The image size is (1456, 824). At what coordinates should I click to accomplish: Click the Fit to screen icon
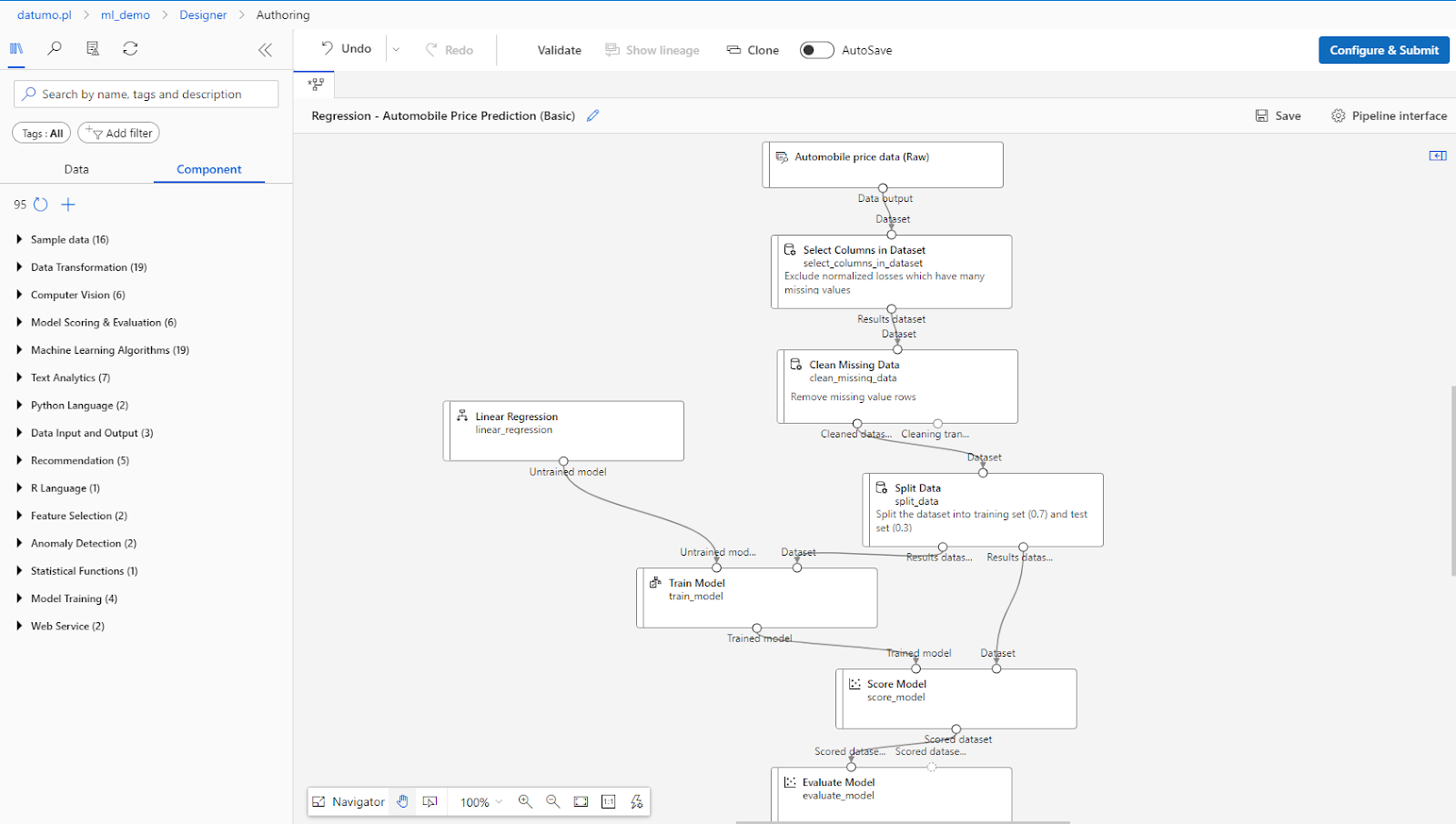581,801
